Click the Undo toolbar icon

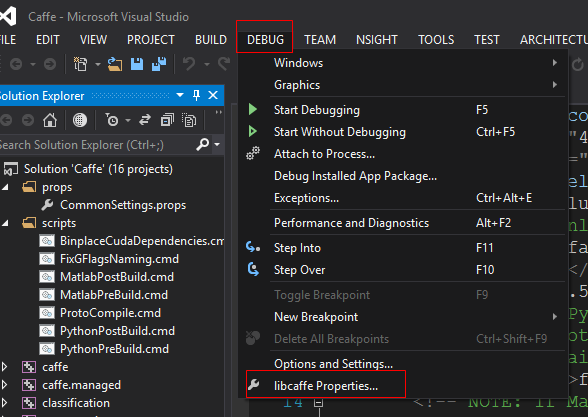[189, 64]
